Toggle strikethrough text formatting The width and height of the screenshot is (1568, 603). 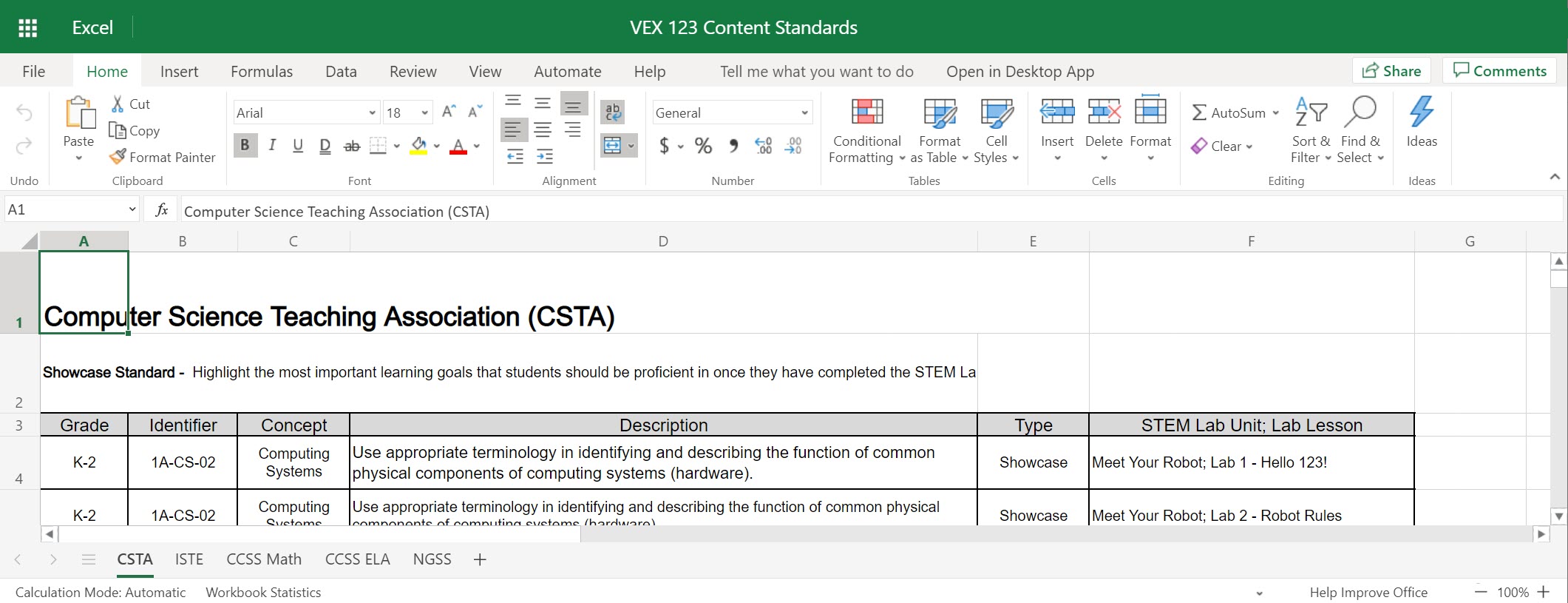pyautogui.click(x=352, y=146)
